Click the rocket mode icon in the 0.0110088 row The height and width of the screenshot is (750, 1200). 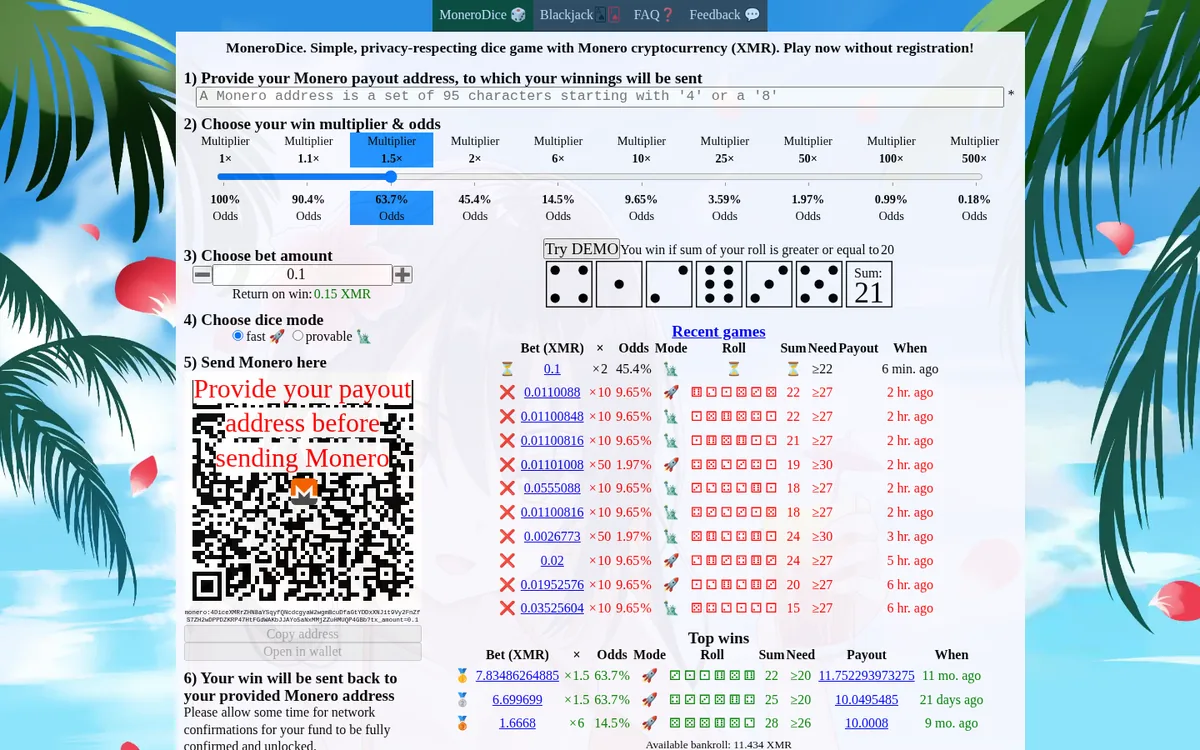click(x=671, y=393)
